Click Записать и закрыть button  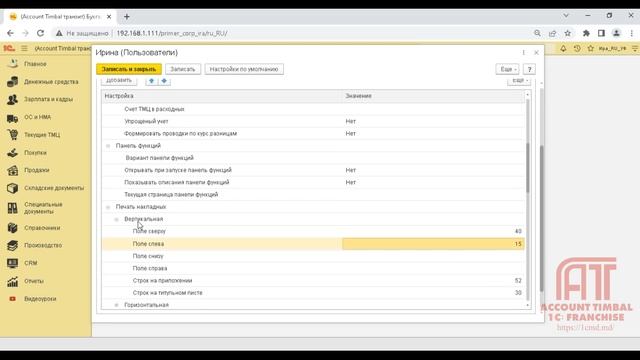pos(129,69)
